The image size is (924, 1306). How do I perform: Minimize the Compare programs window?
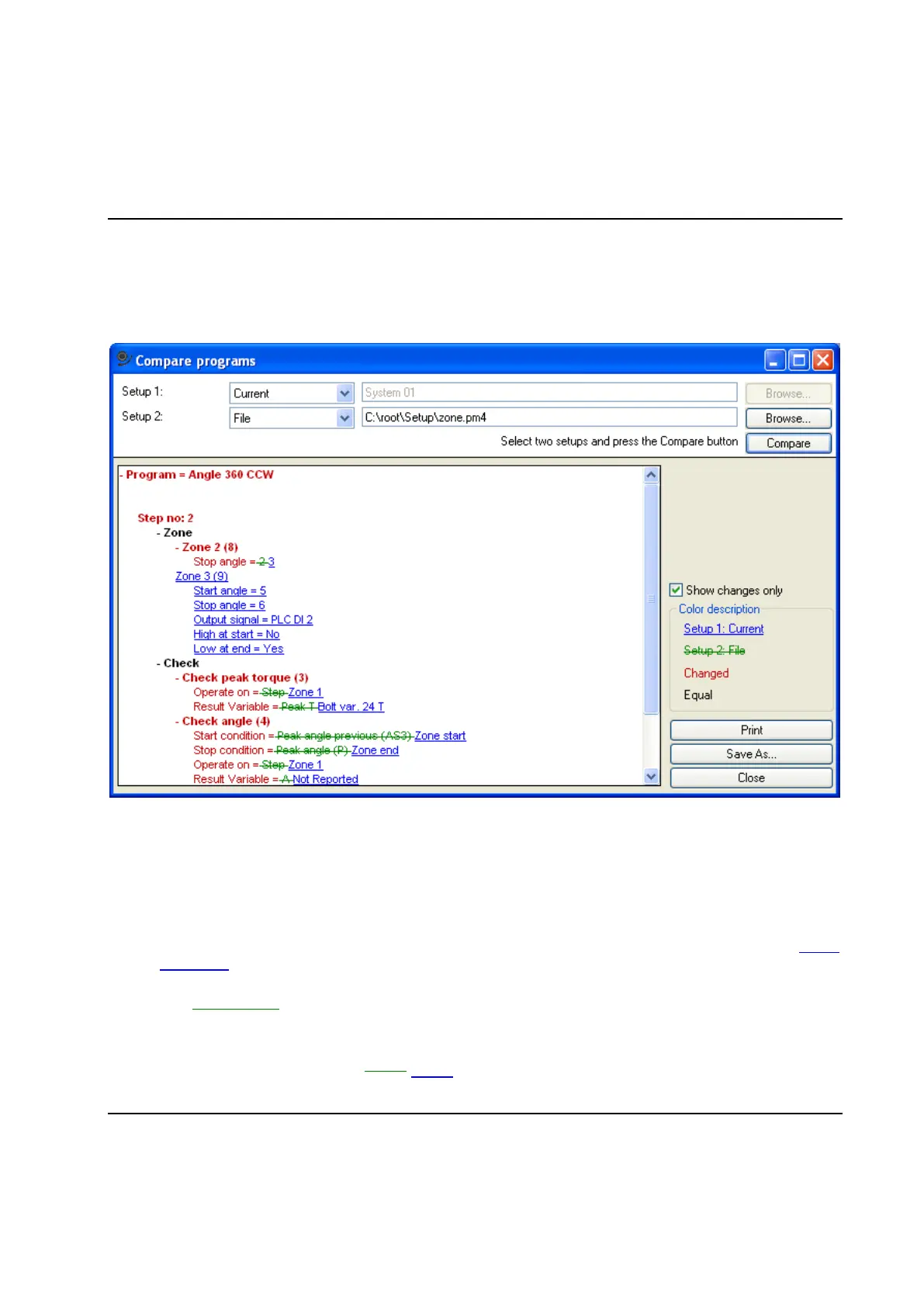(x=775, y=360)
